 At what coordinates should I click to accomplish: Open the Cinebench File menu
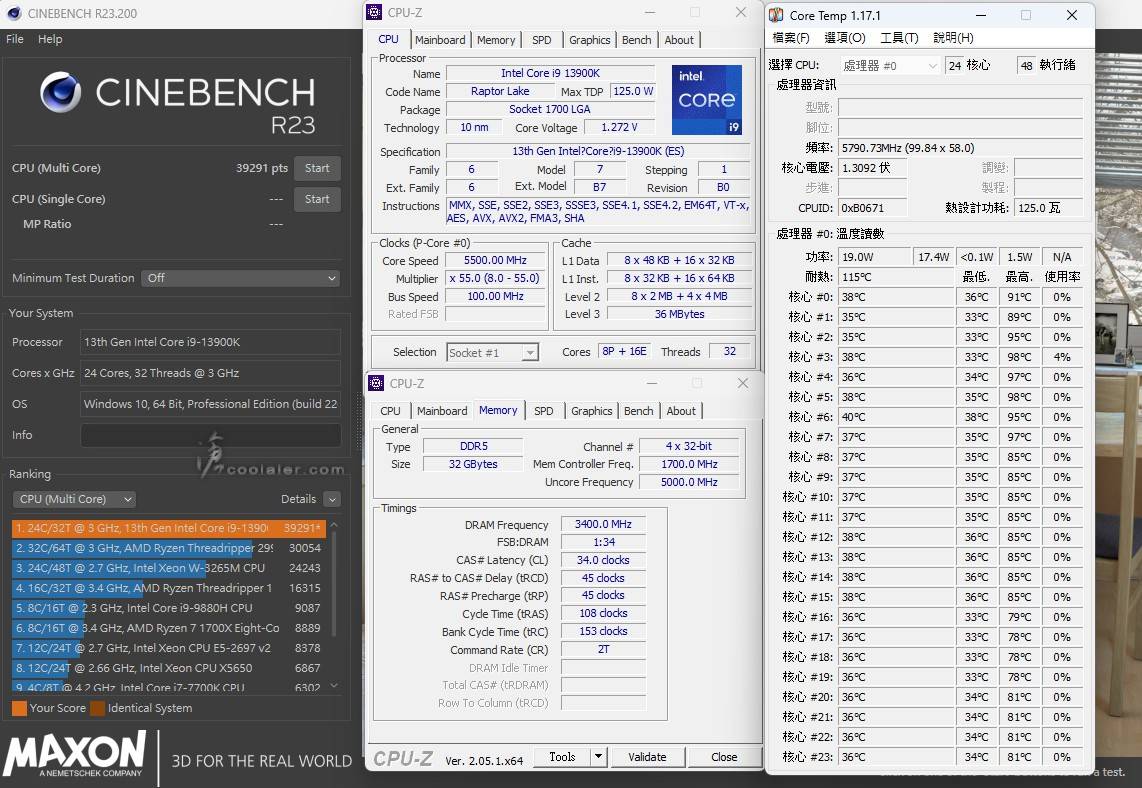click(15, 39)
